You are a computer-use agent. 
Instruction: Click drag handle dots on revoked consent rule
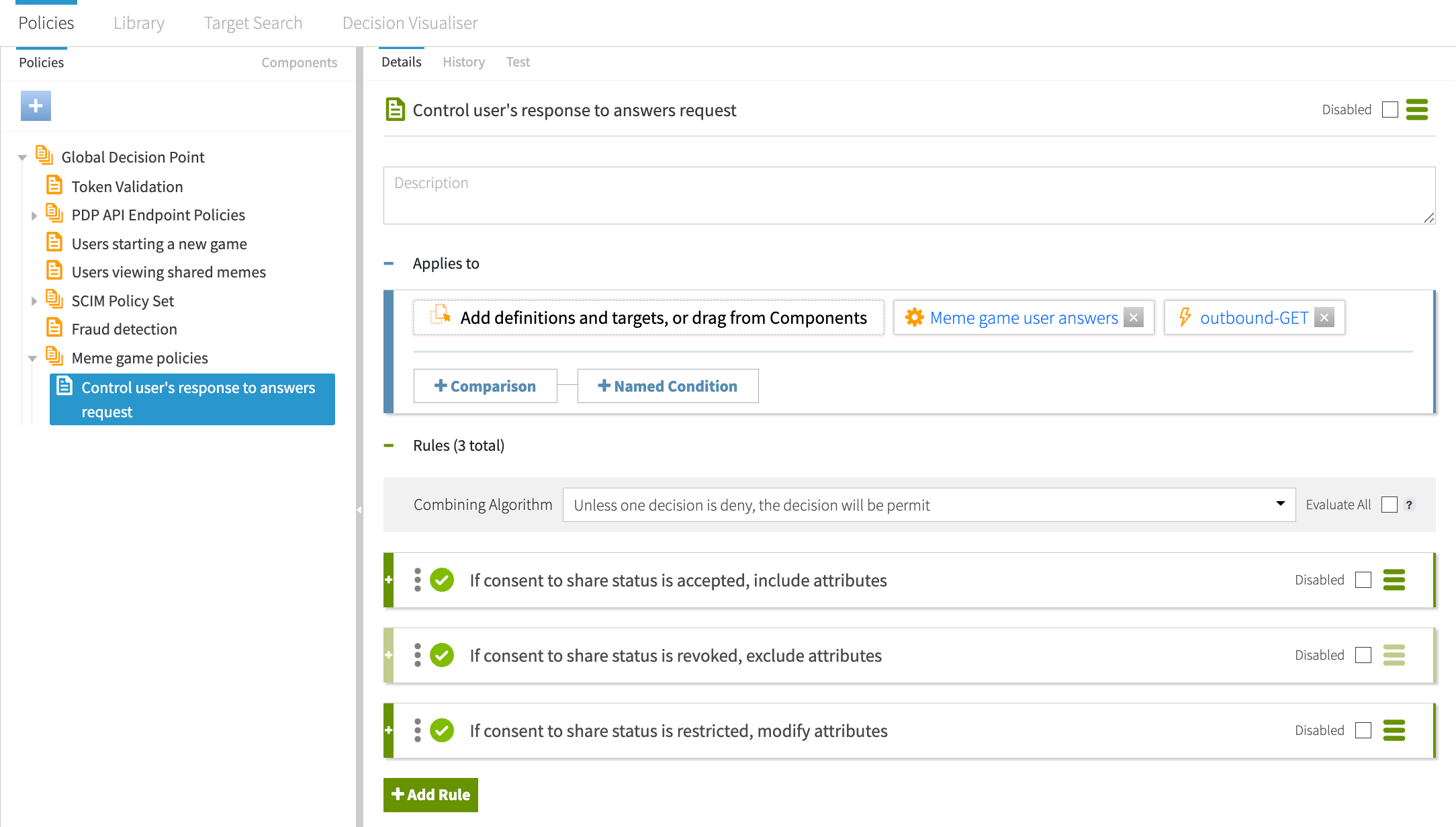tap(418, 655)
